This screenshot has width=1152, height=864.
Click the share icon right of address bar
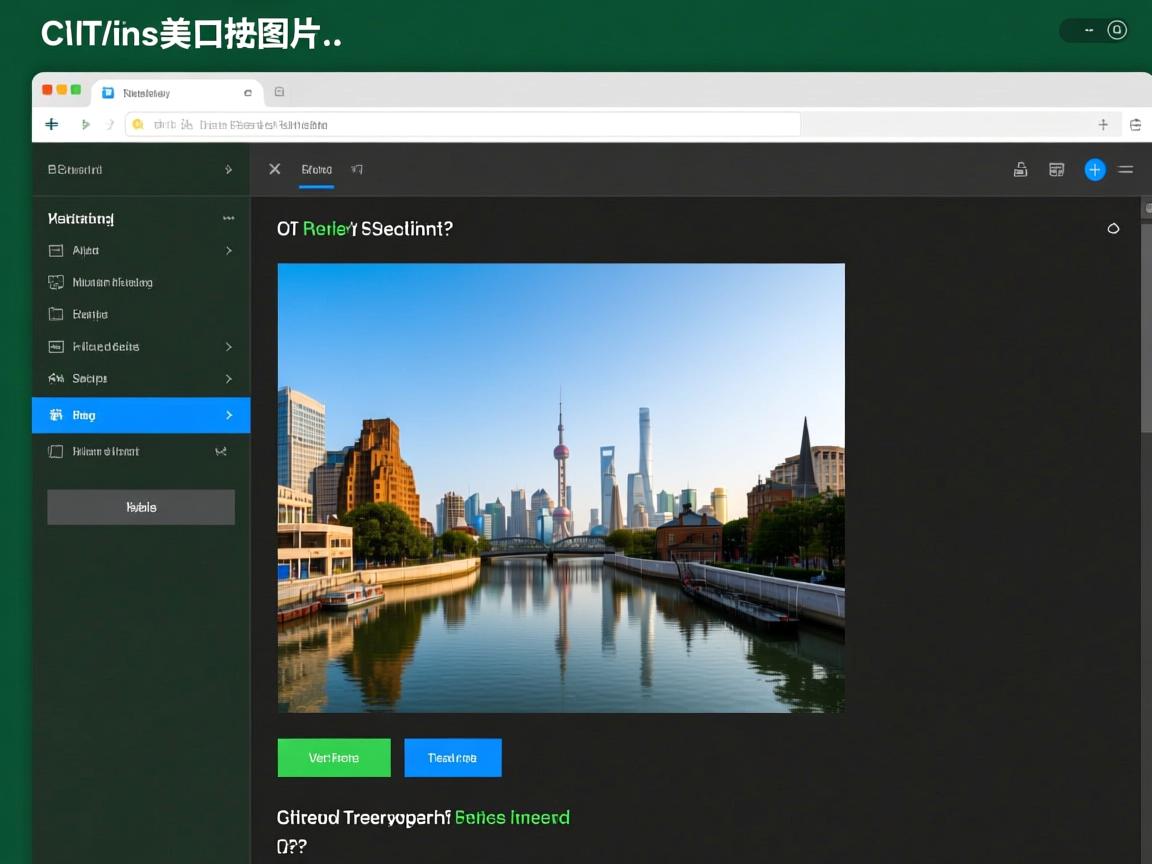pos(1136,125)
